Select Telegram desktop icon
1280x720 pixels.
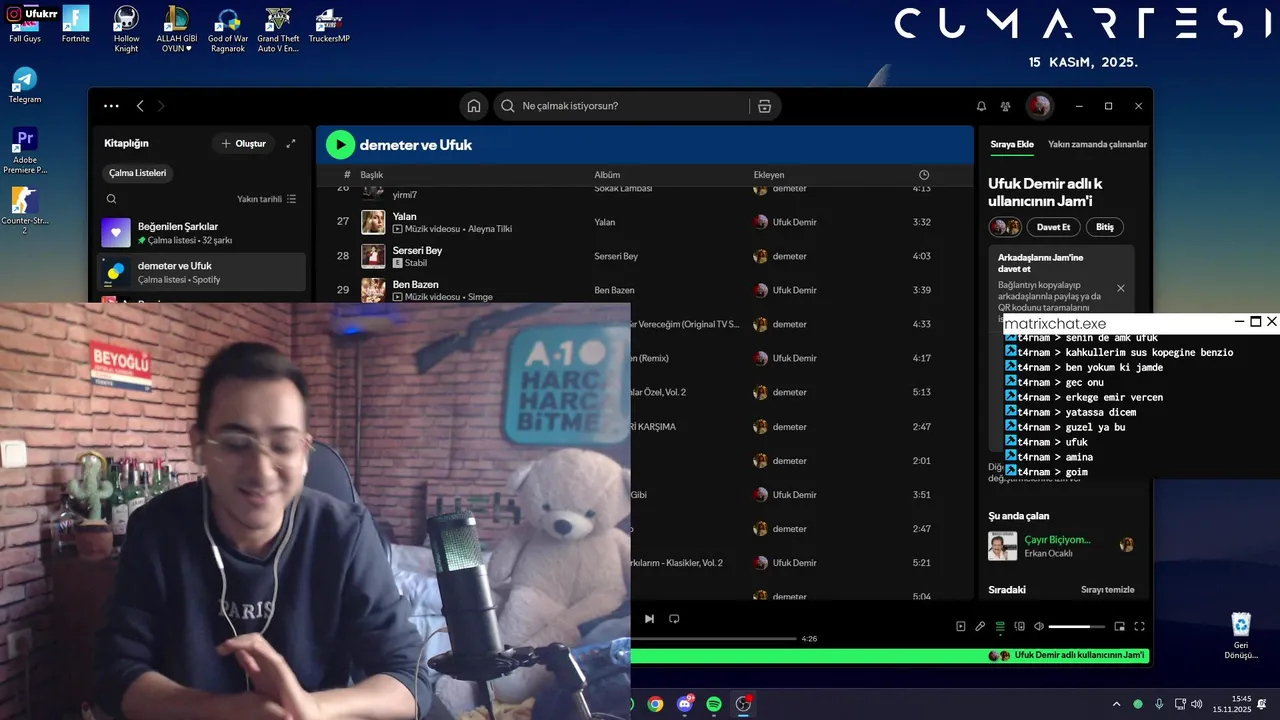point(25,86)
